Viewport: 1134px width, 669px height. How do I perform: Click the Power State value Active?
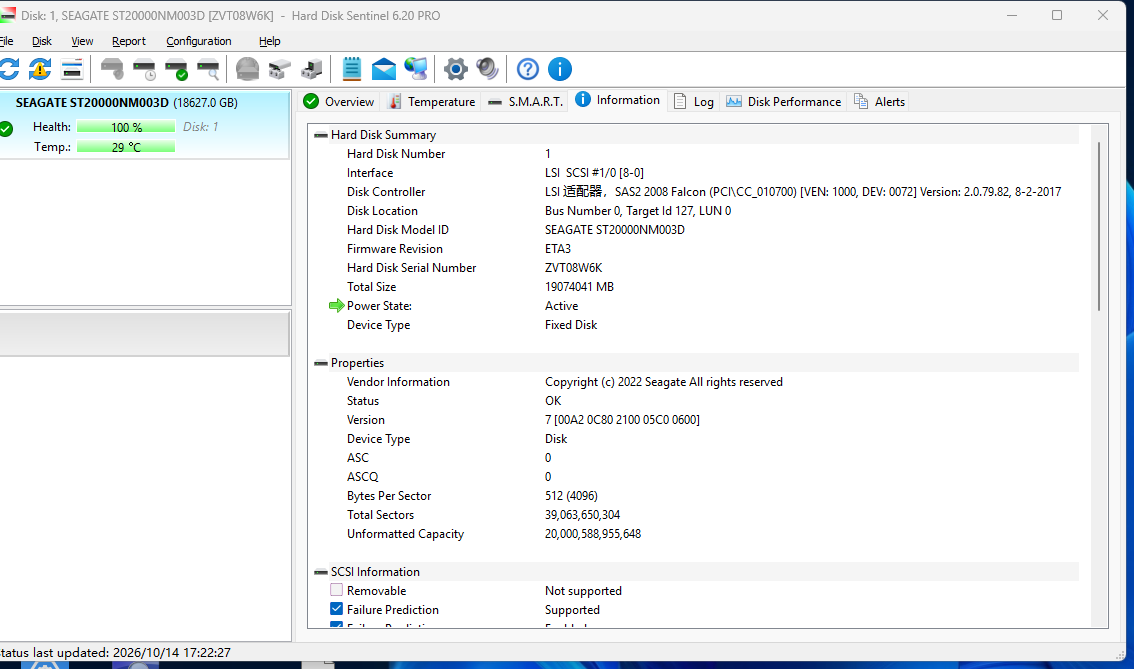point(561,306)
